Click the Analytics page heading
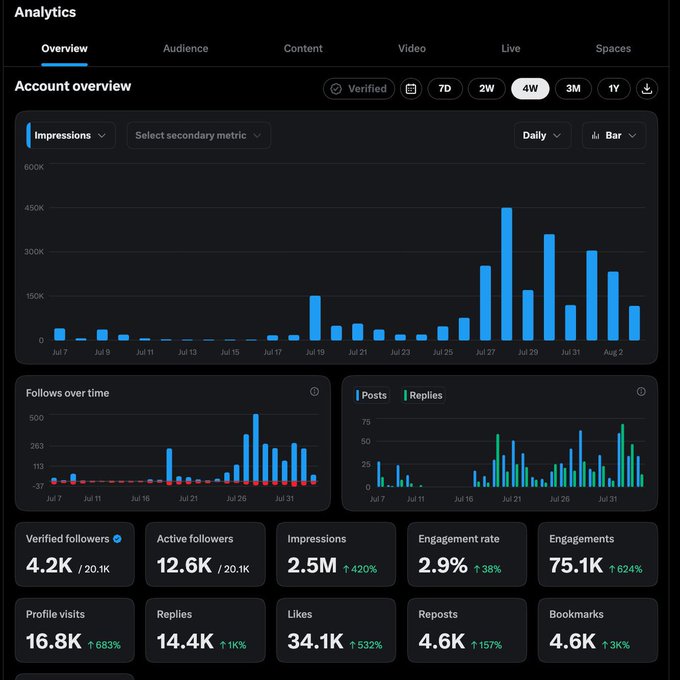The image size is (680, 680). [45, 12]
